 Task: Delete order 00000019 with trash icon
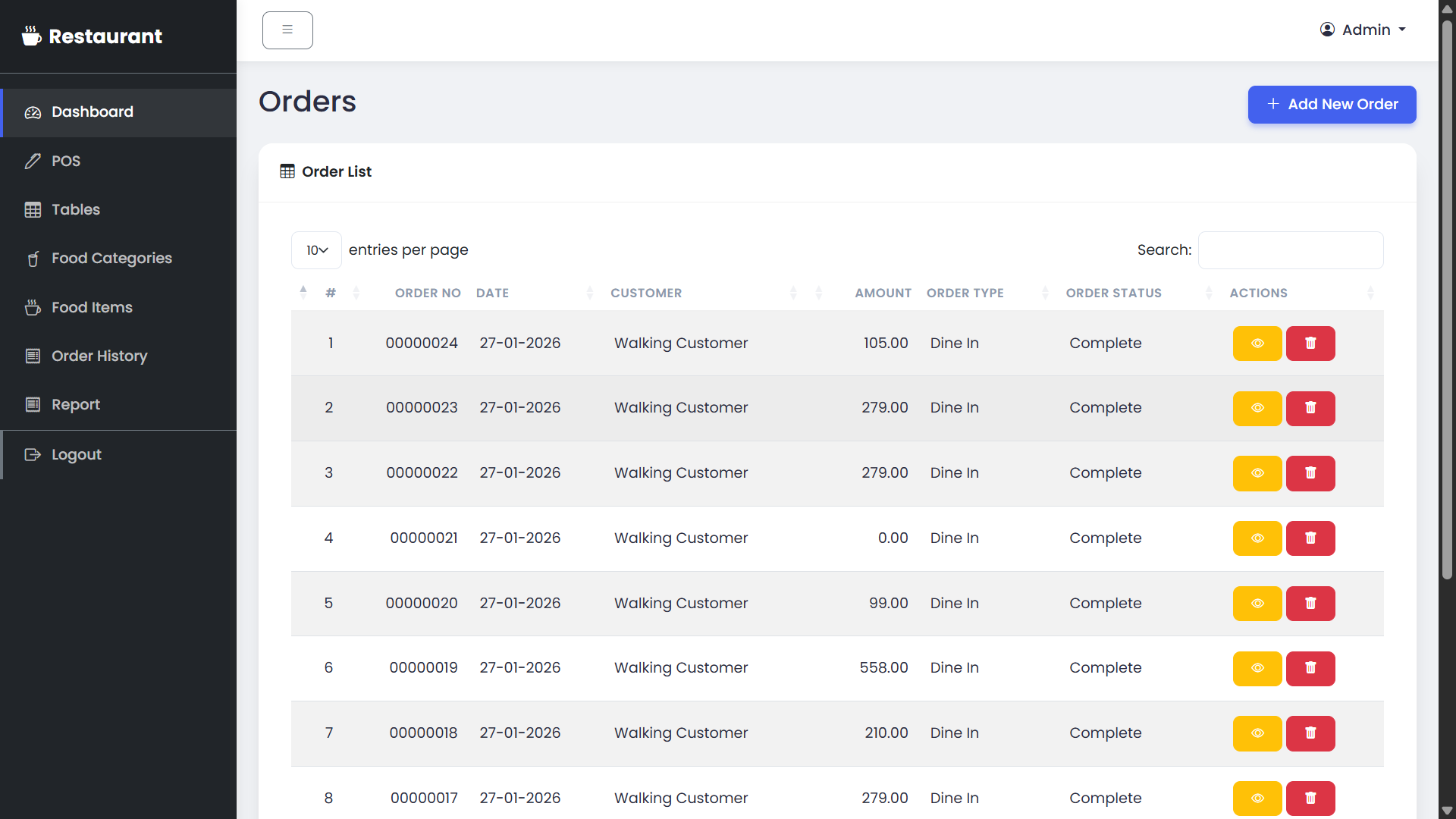coord(1310,668)
